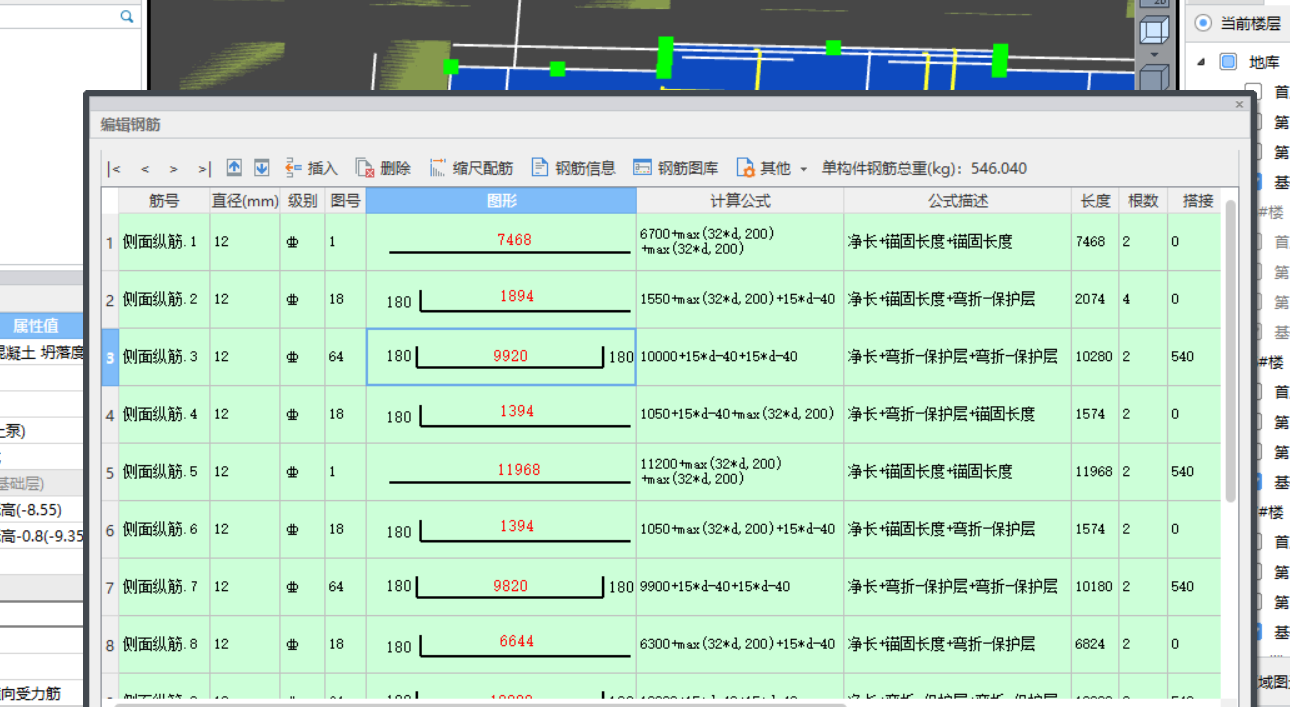The image size is (1290, 707).
Task: Click 图号 cell 64 in row 3
Action: pyautogui.click(x=345, y=357)
